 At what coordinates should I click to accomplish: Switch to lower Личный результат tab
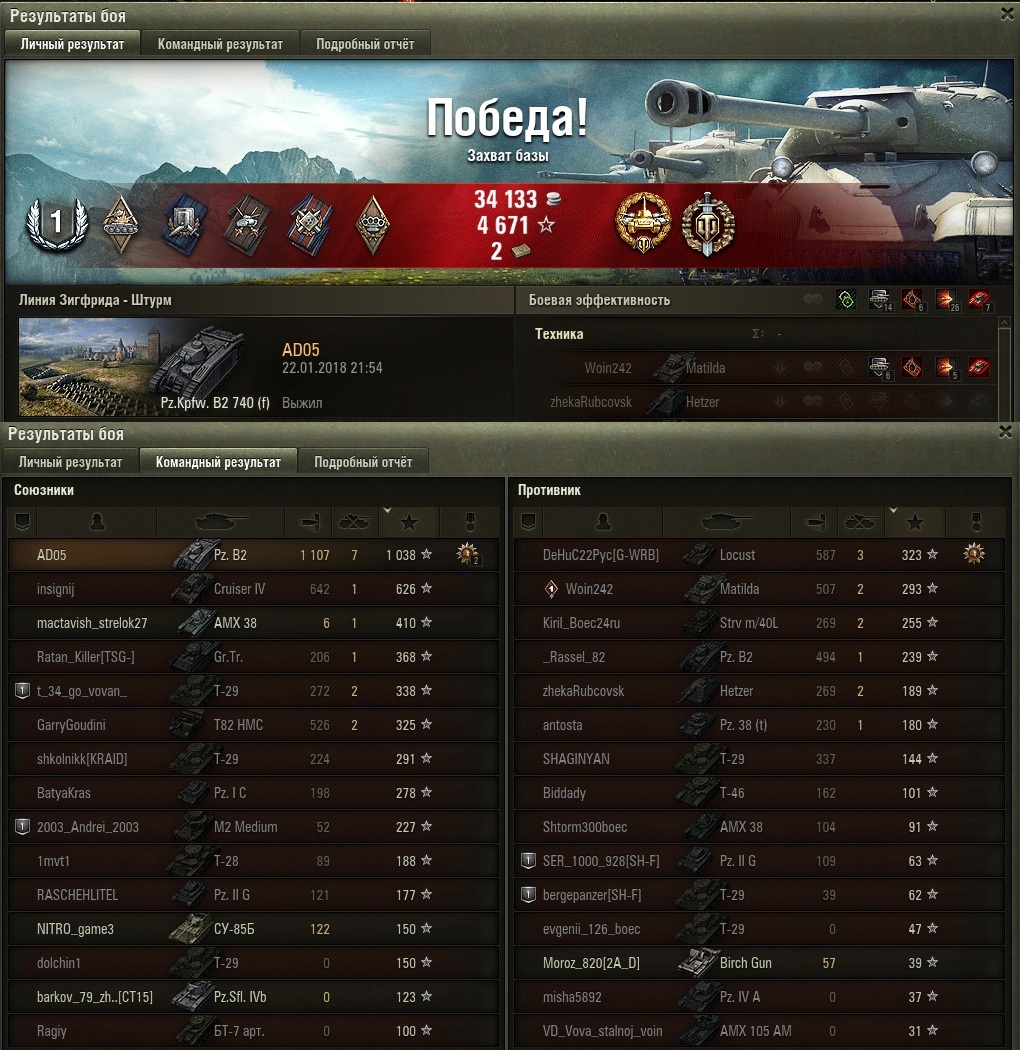point(70,462)
